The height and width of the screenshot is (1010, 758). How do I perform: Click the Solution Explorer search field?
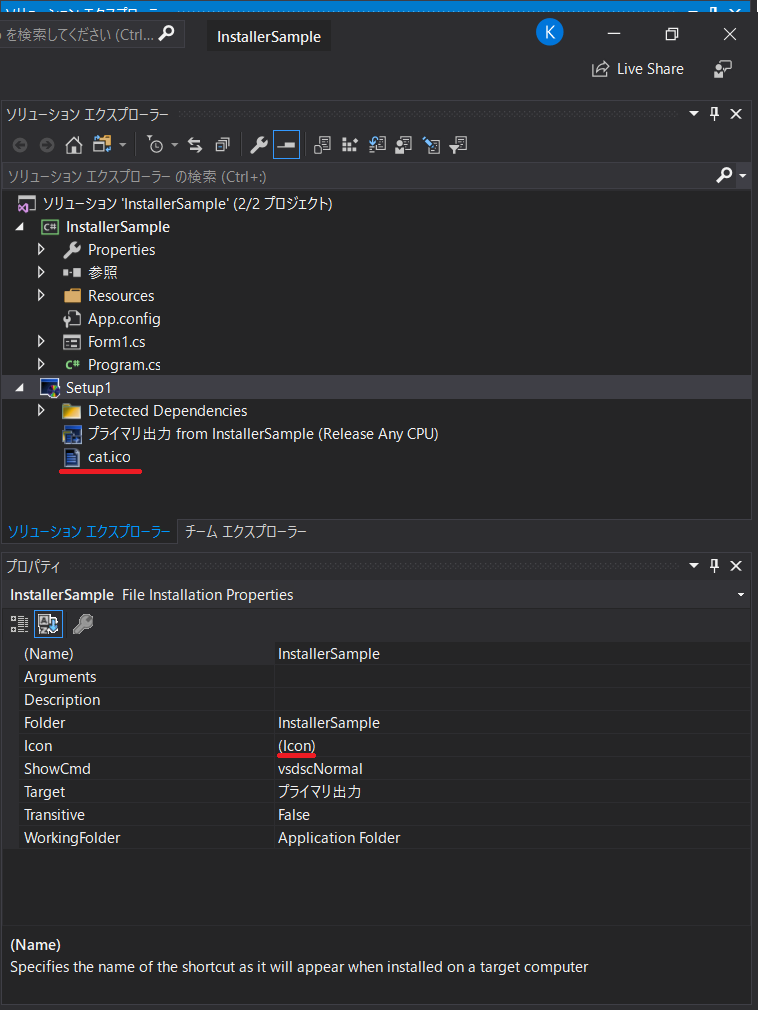tap(357, 176)
